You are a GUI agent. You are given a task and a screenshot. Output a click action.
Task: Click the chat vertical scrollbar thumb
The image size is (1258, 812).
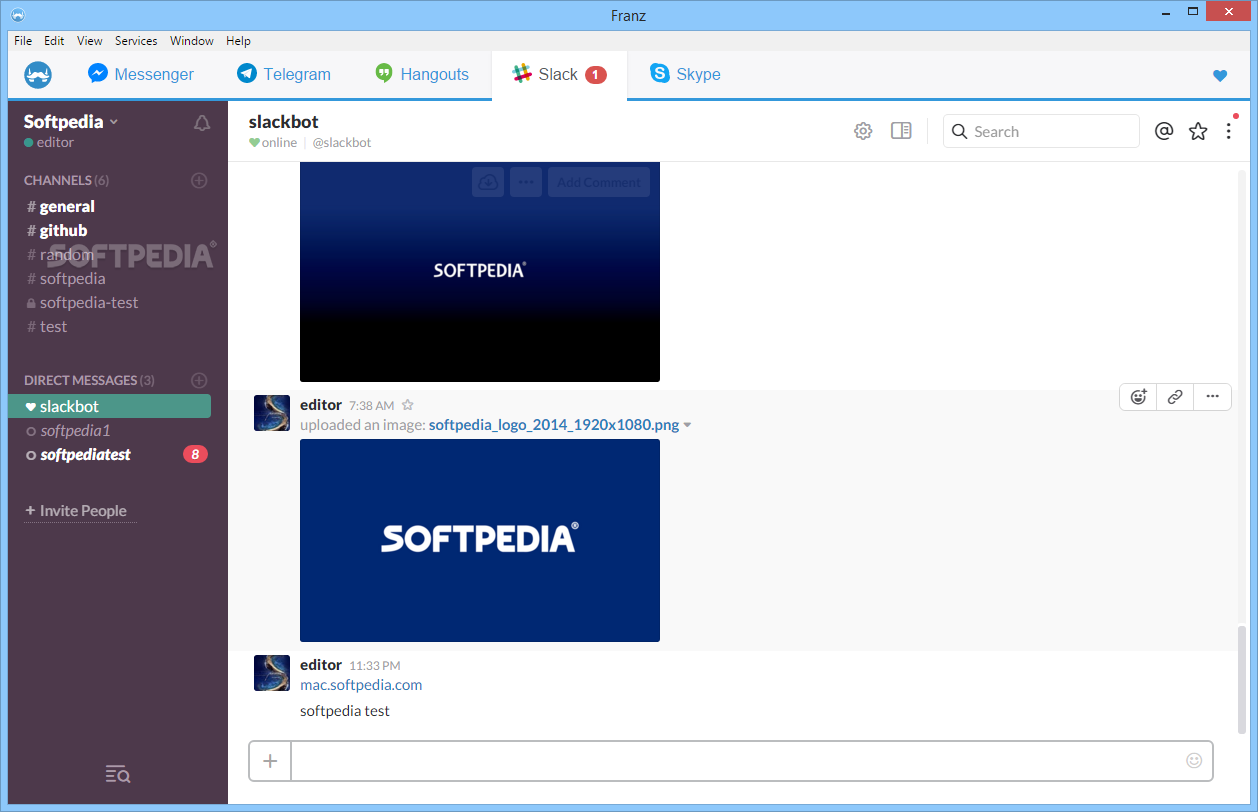click(1242, 679)
